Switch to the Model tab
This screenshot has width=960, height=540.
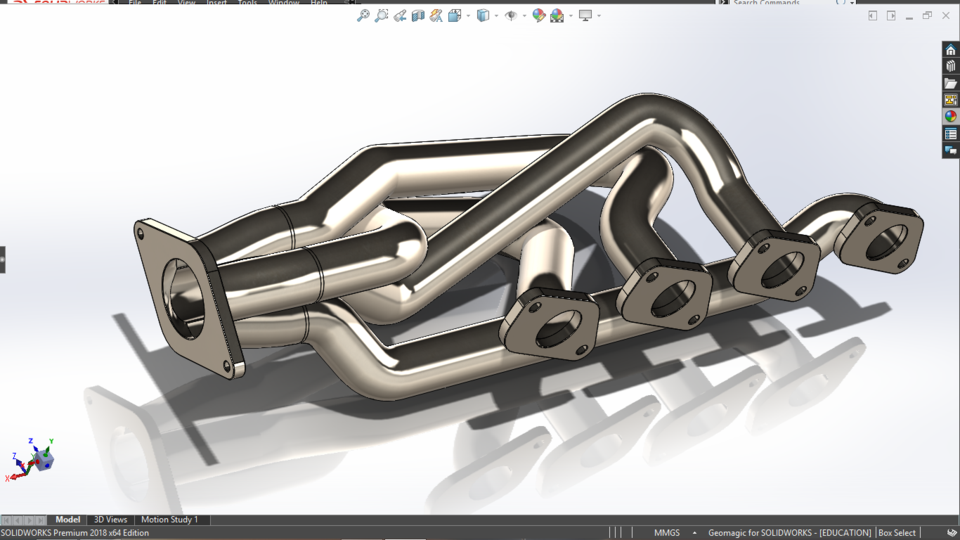click(x=67, y=520)
